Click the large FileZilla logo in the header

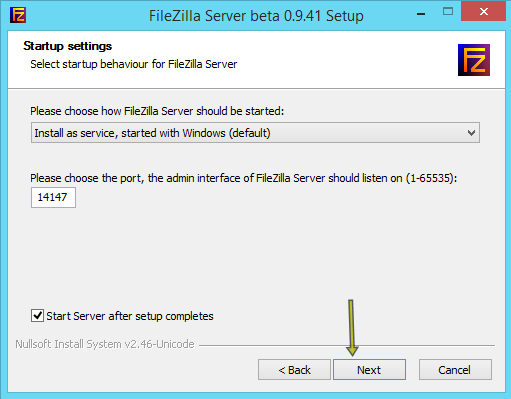click(x=474, y=60)
